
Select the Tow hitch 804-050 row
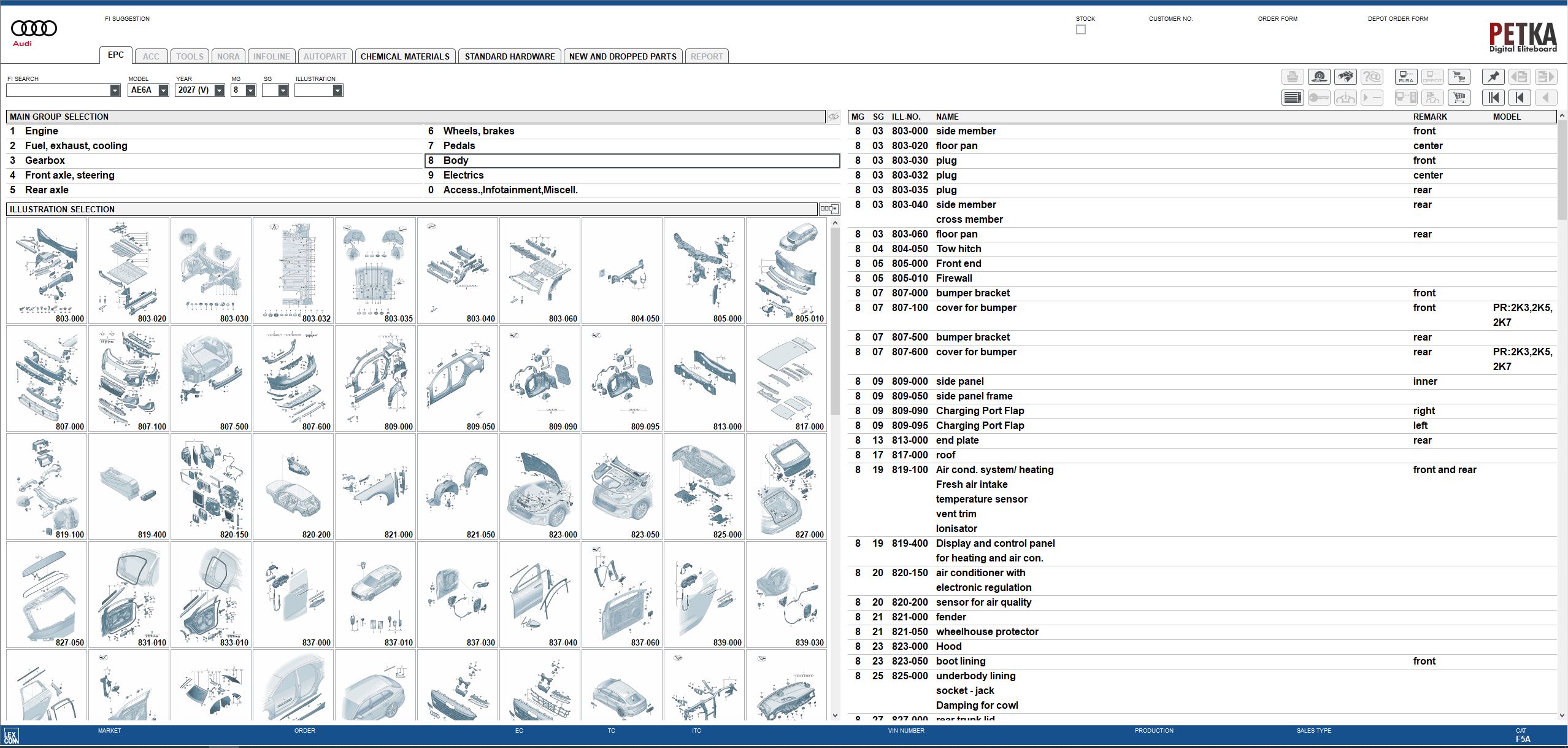pyautogui.click(x=1202, y=249)
